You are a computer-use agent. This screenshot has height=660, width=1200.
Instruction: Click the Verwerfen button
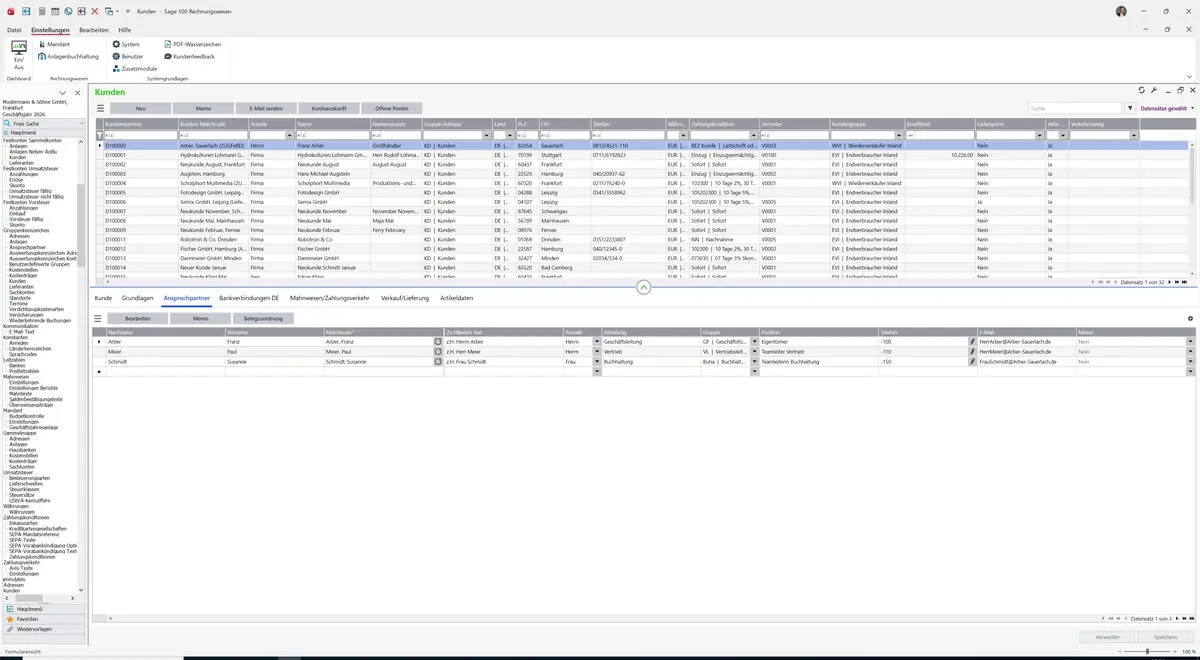click(1108, 637)
